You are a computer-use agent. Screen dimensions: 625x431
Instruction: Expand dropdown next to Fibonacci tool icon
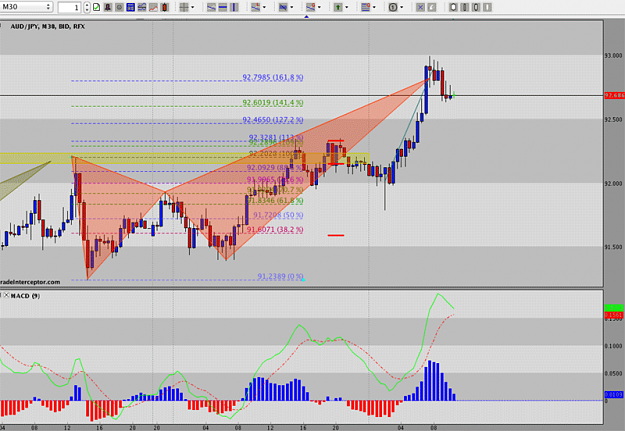319,7
